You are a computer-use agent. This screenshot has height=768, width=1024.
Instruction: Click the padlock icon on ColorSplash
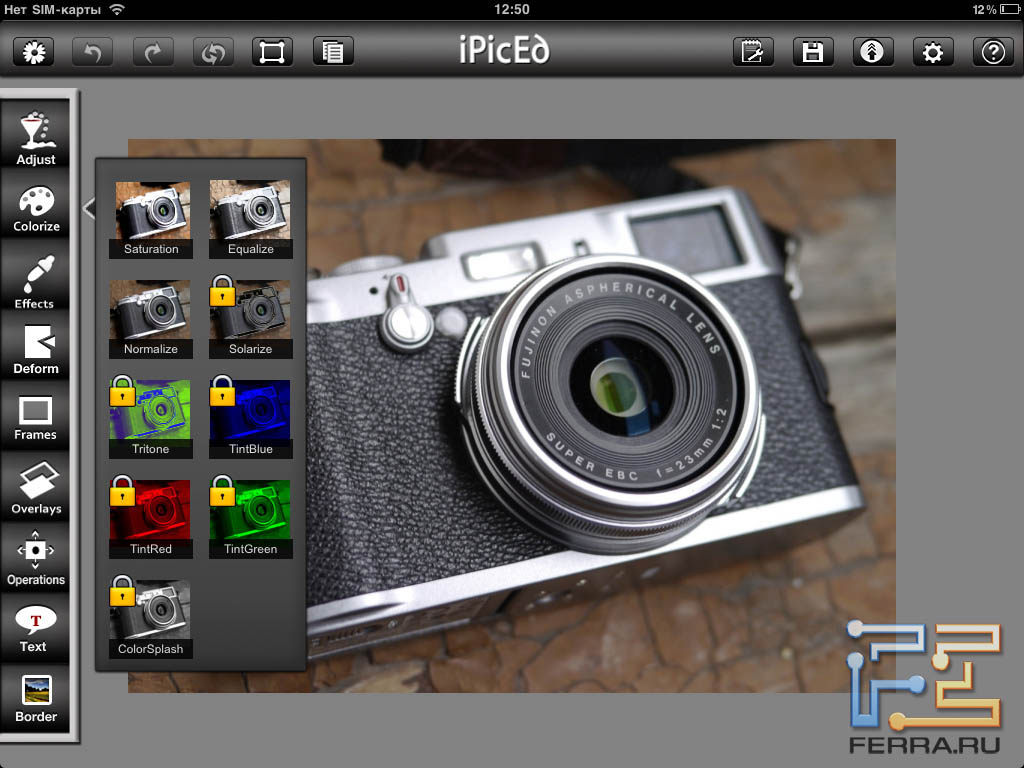[122, 590]
